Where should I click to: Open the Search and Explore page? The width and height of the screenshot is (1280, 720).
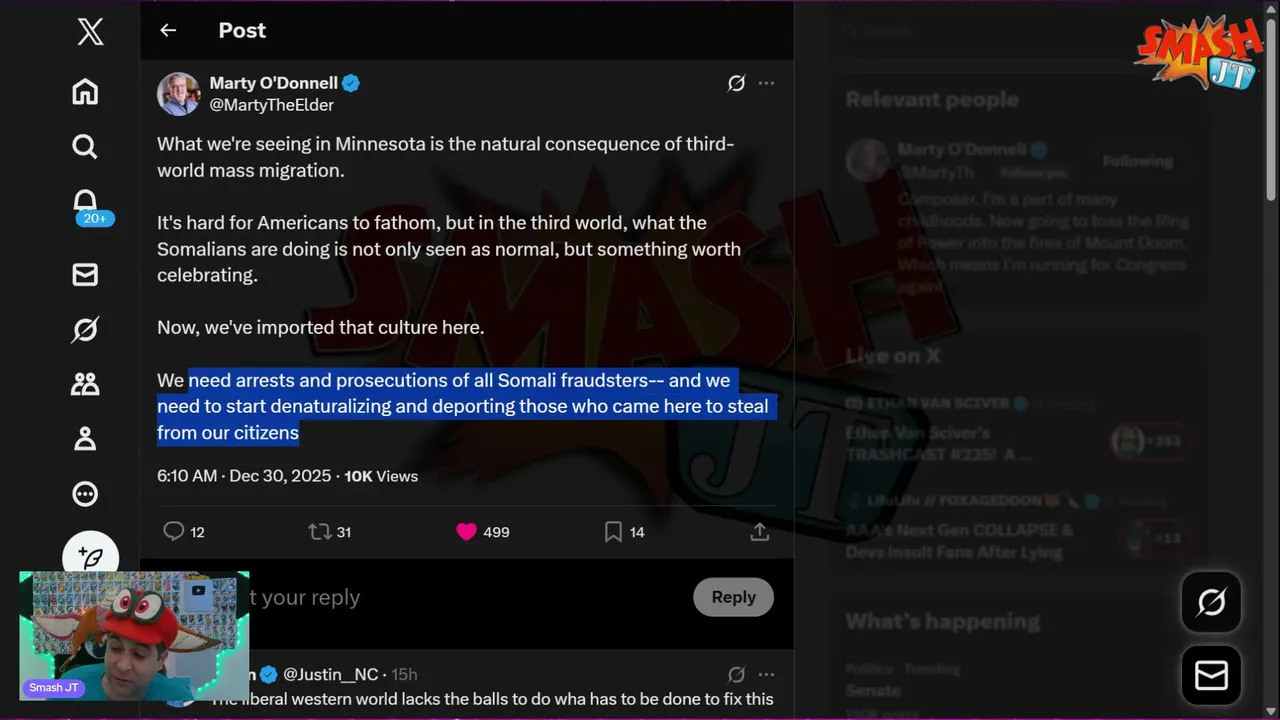(85, 147)
